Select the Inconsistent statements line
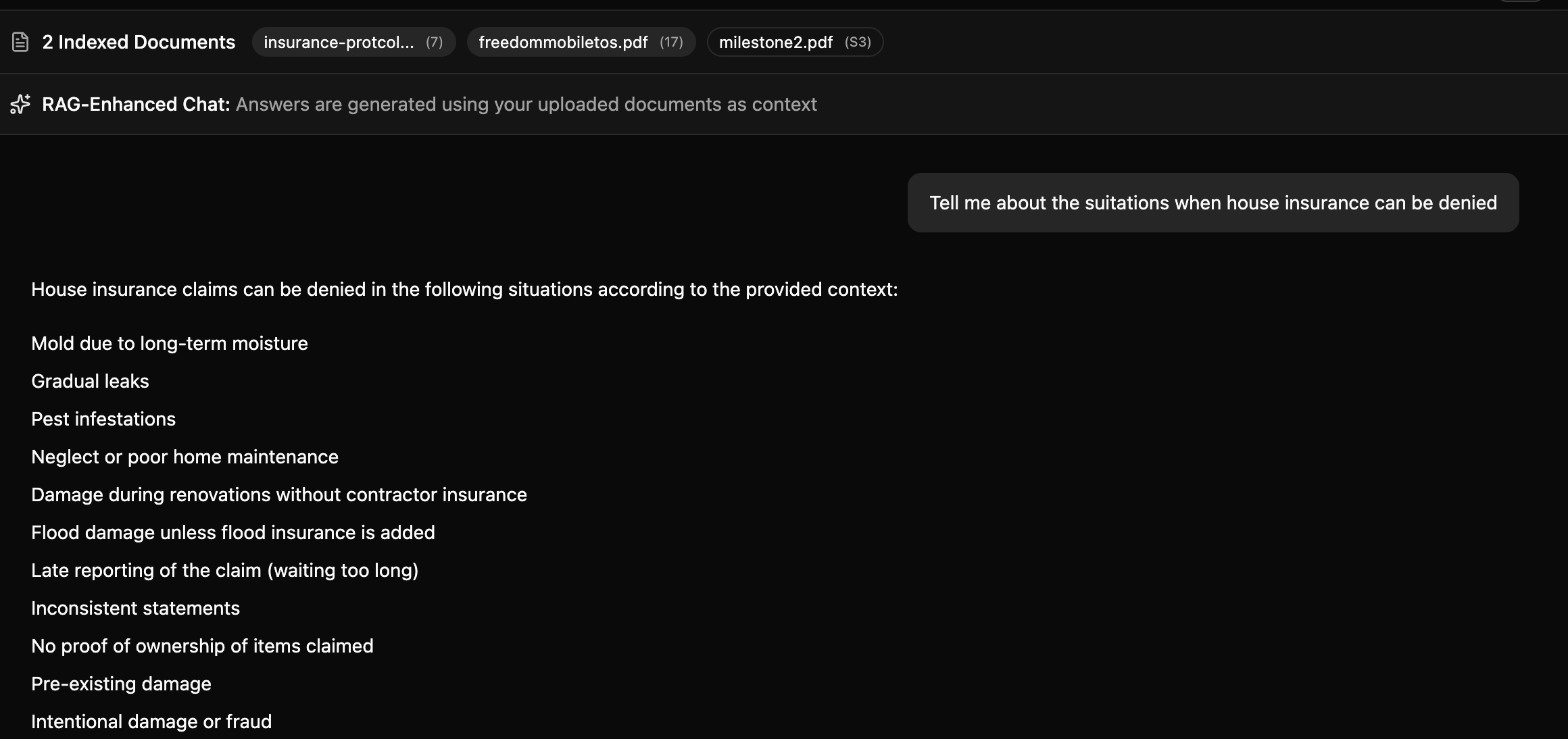Viewport: 1568px width, 739px height. pyautogui.click(x=135, y=608)
